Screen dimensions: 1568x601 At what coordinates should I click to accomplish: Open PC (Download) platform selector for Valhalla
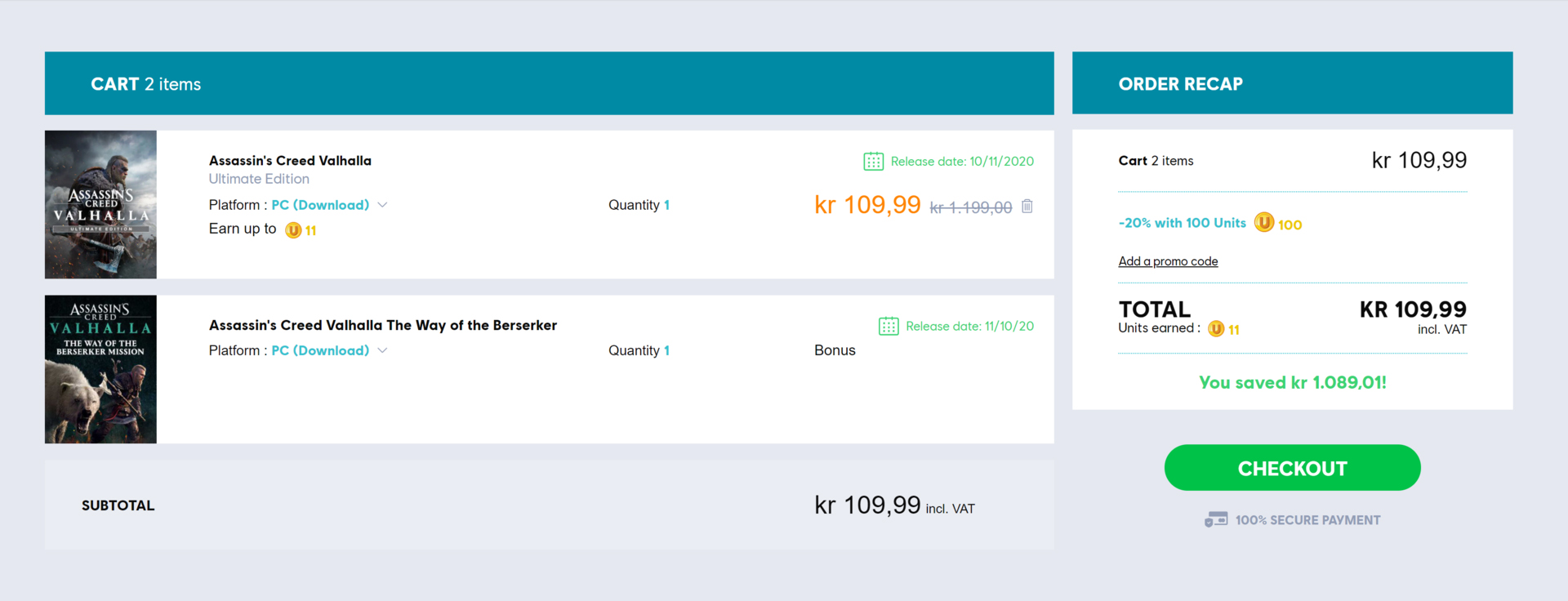(x=320, y=205)
